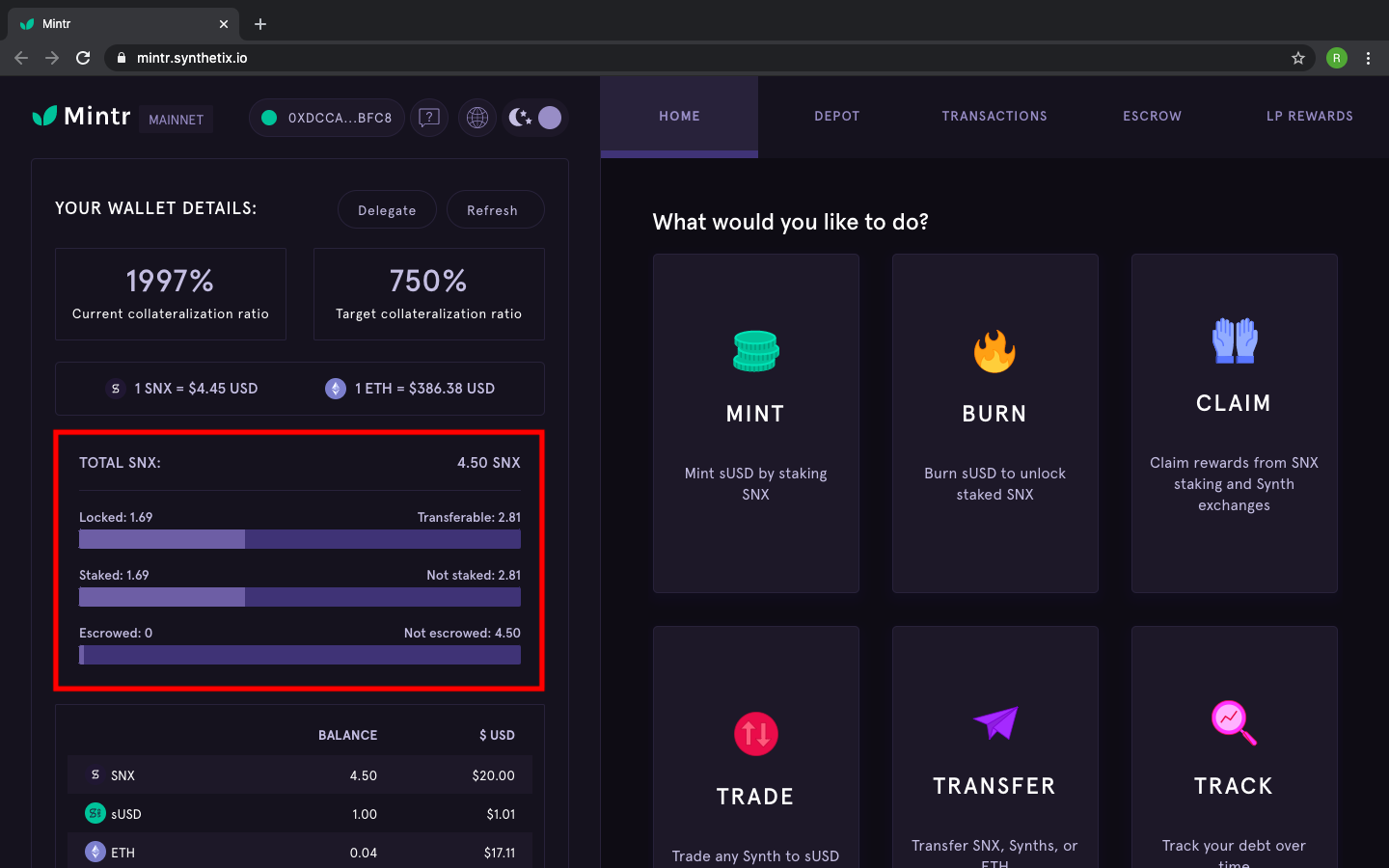This screenshot has width=1389, height=868.
Task: Click the MINT card title
Action: (755, 414)
